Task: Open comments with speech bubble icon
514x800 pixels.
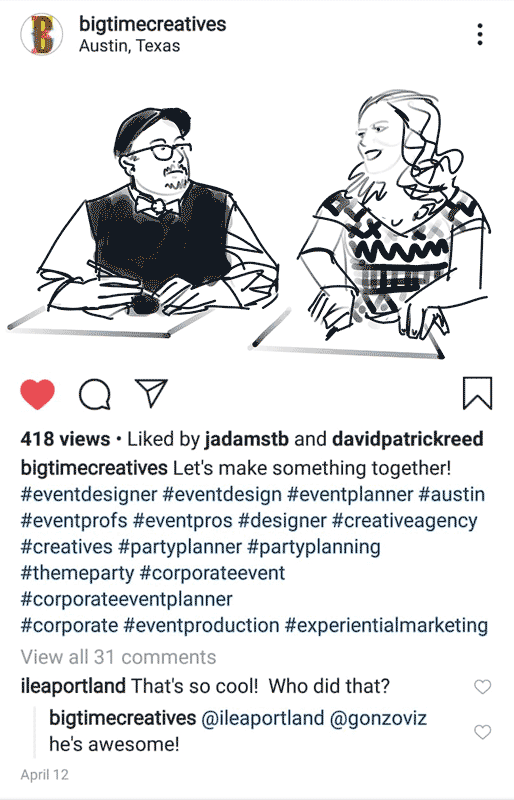Action: [x=94, y=394]
